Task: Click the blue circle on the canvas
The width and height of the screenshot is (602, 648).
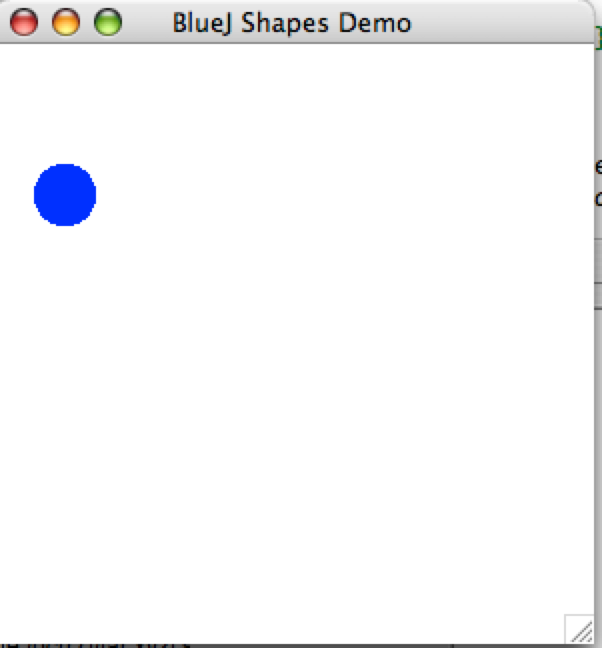Action: [x=65, y=195]
